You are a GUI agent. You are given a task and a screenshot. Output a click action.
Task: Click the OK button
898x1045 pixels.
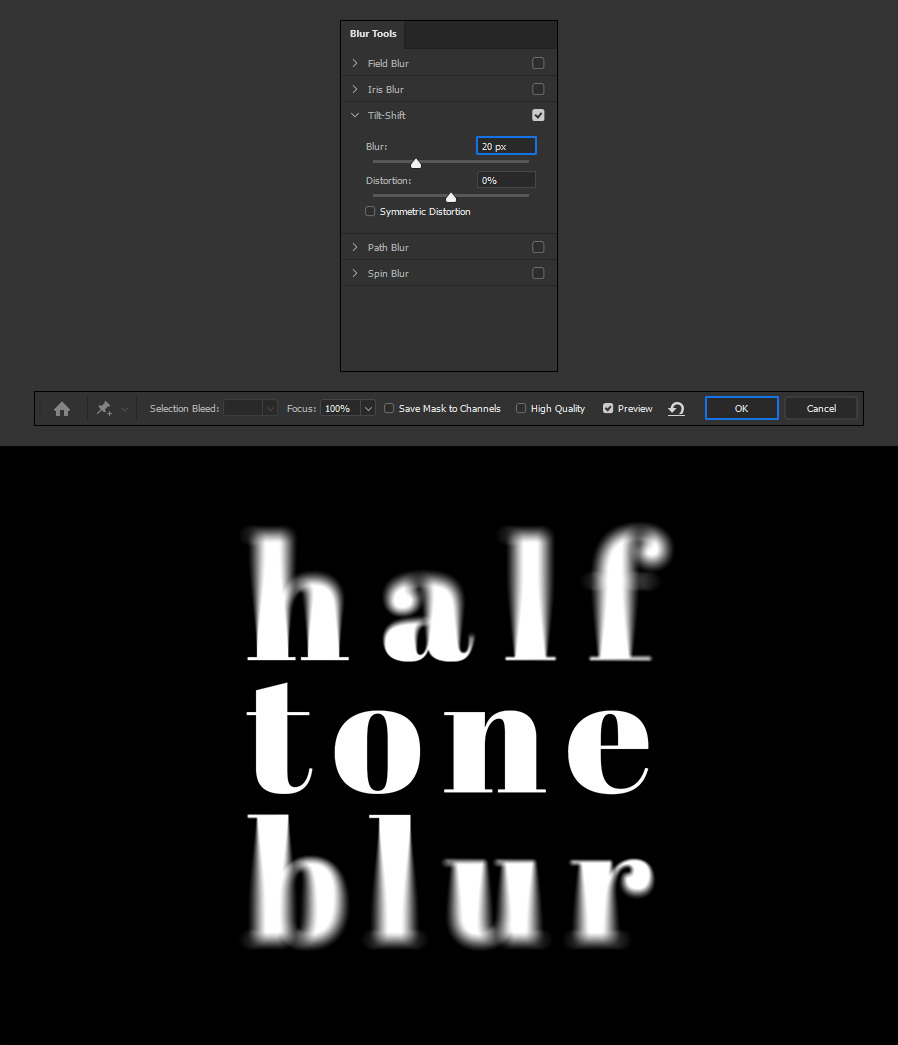(741, 409)
